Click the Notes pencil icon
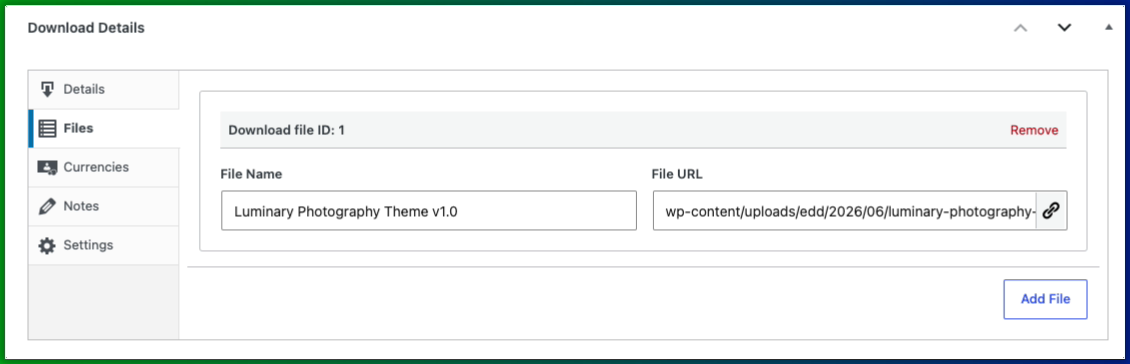The width and height of the screenshot is (1130, 364). 47,206
